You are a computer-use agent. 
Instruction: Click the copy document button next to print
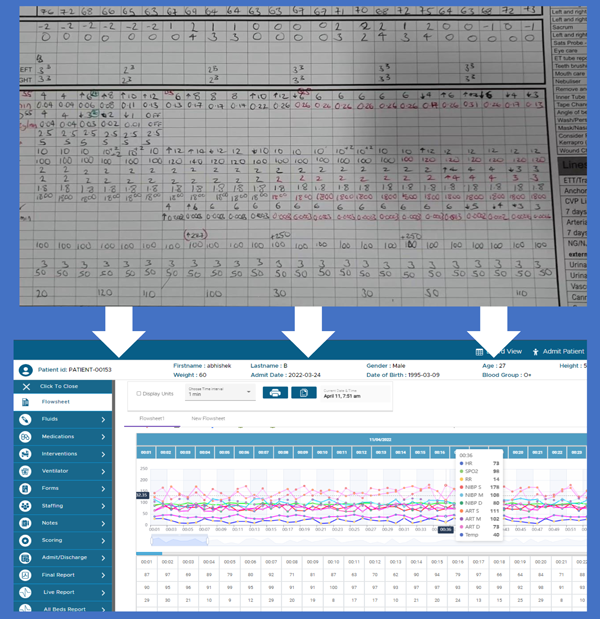304,393
